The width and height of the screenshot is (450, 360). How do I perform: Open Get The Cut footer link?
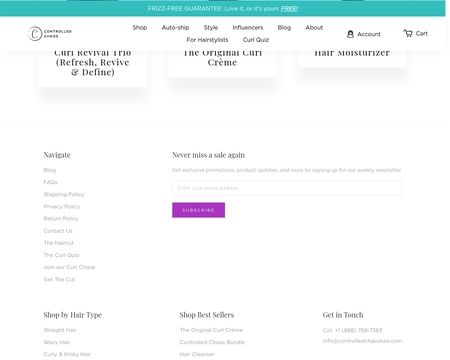point(59,279)
